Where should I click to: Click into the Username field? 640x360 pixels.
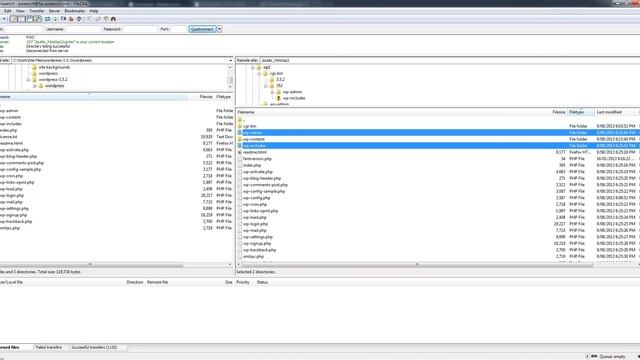[82, 29]
